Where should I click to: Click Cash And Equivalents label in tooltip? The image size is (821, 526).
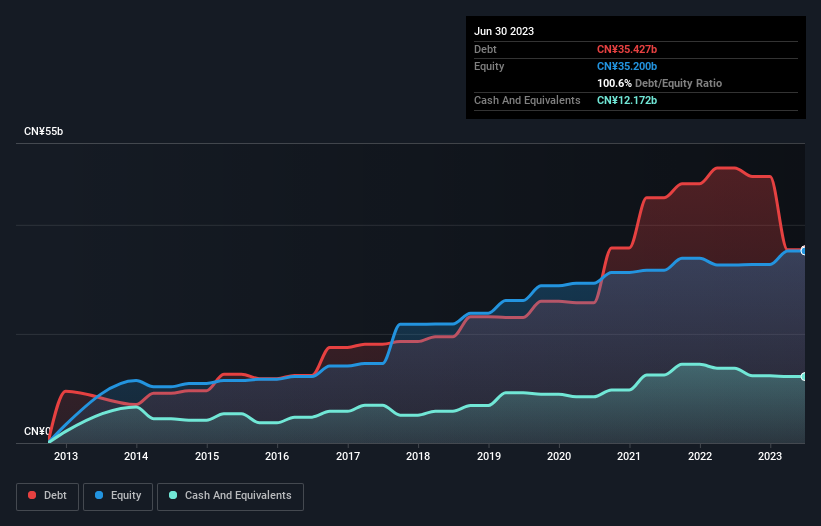[x=527, y=100]
